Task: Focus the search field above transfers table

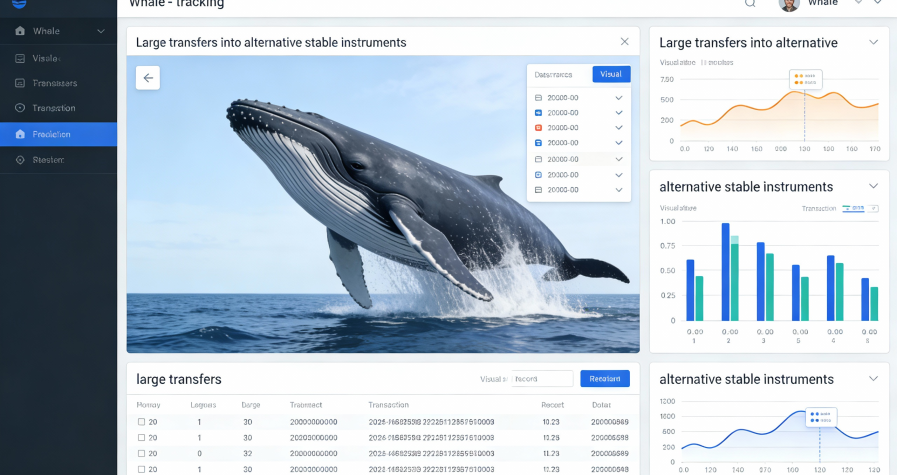Action: [542, 379]
